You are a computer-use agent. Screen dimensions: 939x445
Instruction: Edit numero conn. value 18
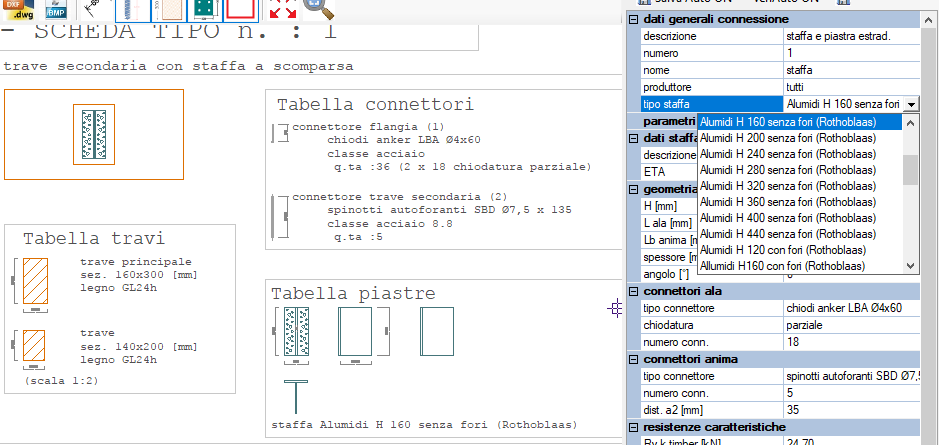click(x=852, y=343)
